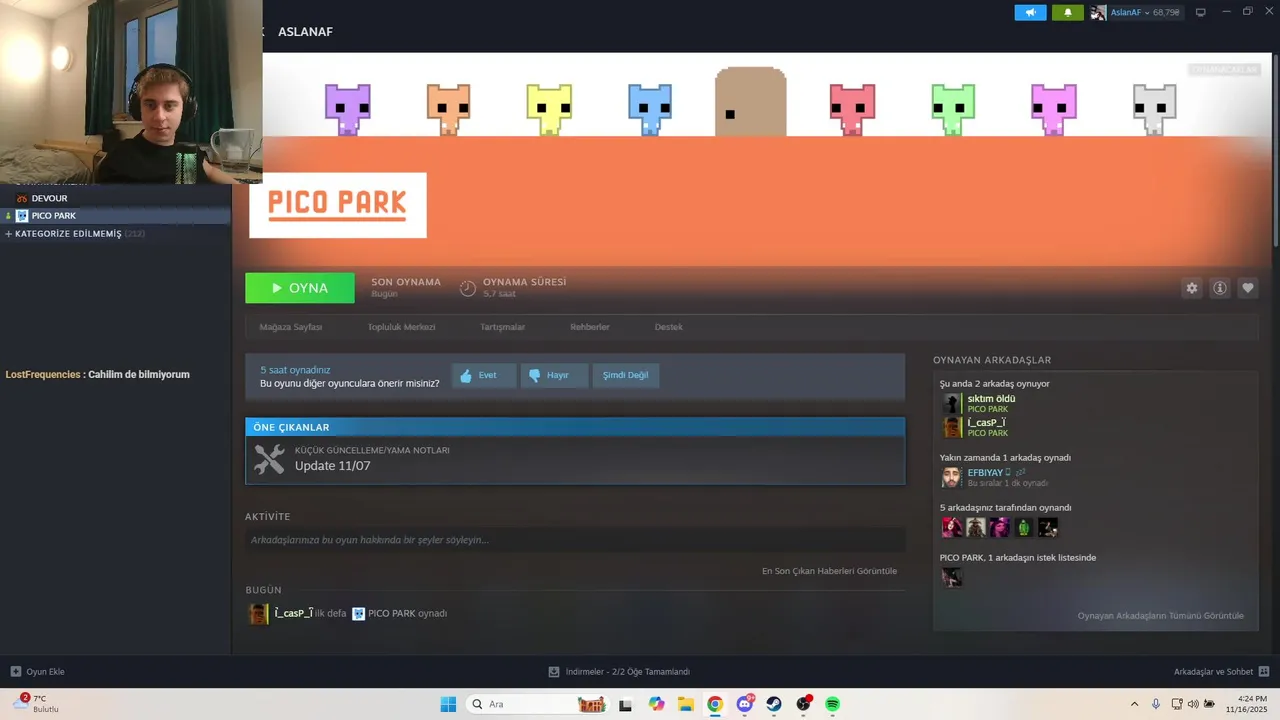Click the green parrot friend avatar
Image resolution: width=1280 pixels, height=720 pixels.
pyautogui.click(x=1023, y=527)
